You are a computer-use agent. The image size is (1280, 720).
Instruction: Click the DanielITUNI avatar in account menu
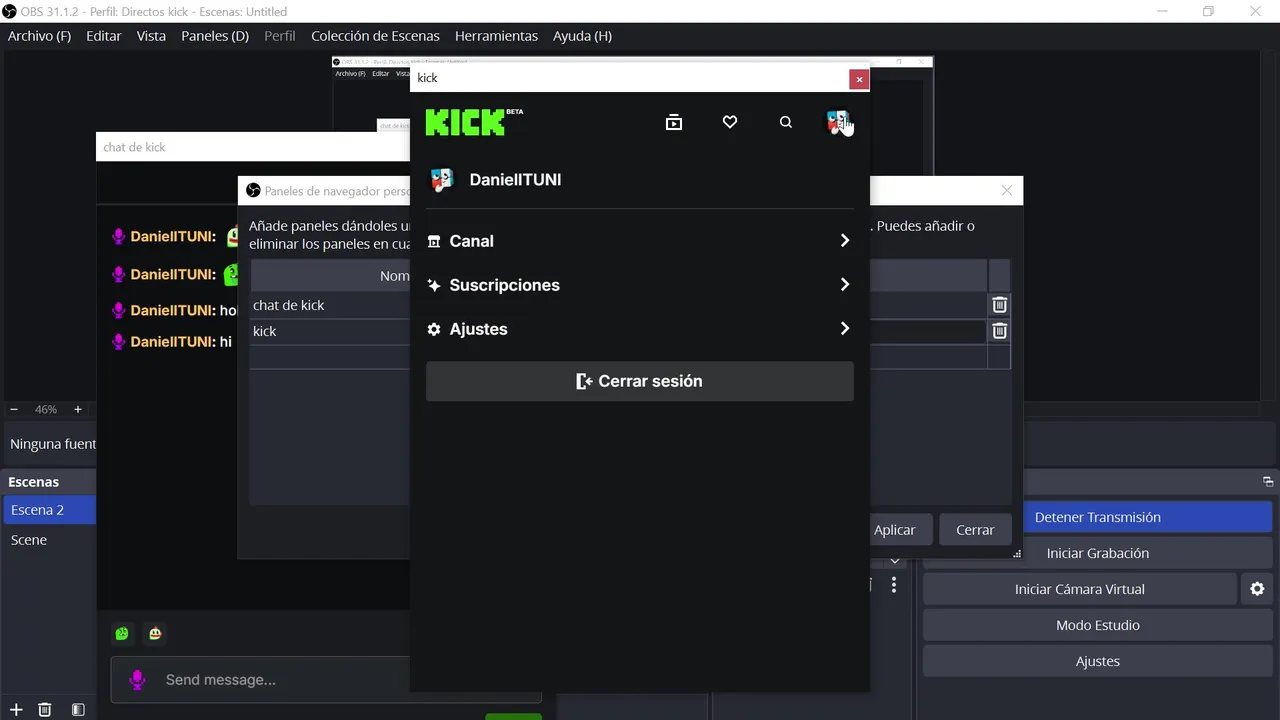click(x=441, y=180)
